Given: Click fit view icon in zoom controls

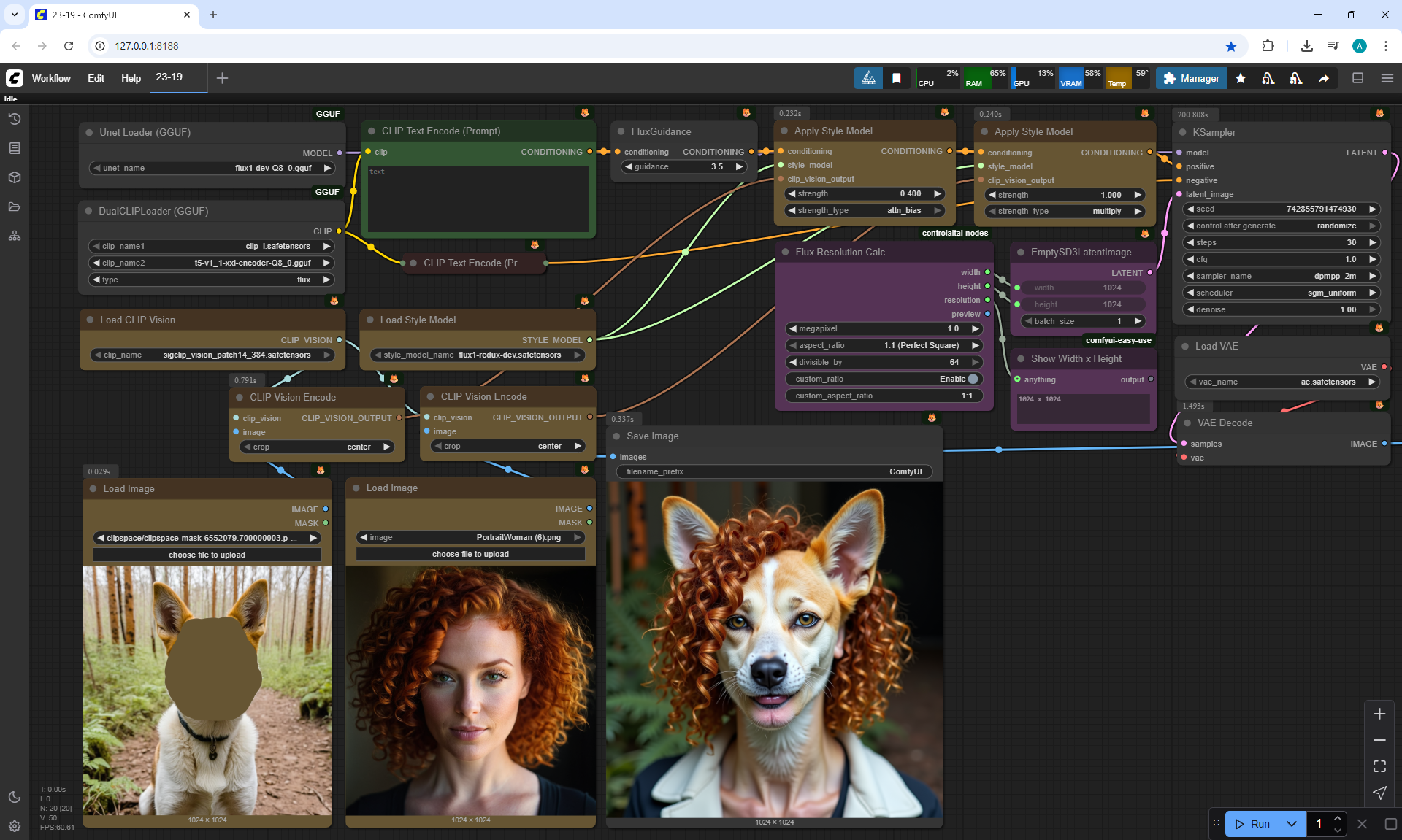Looking at the screenshot, I should click(1379, 766).
